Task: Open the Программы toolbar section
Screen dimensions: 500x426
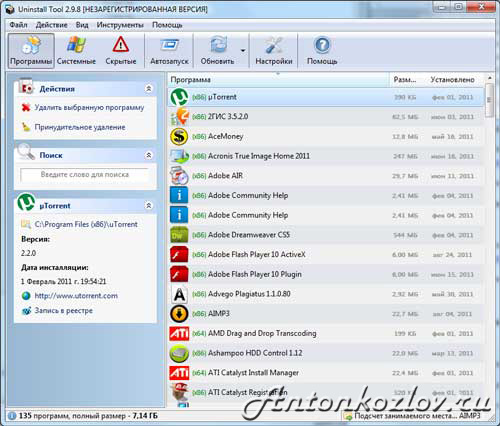Action: (x=31, y=51)
